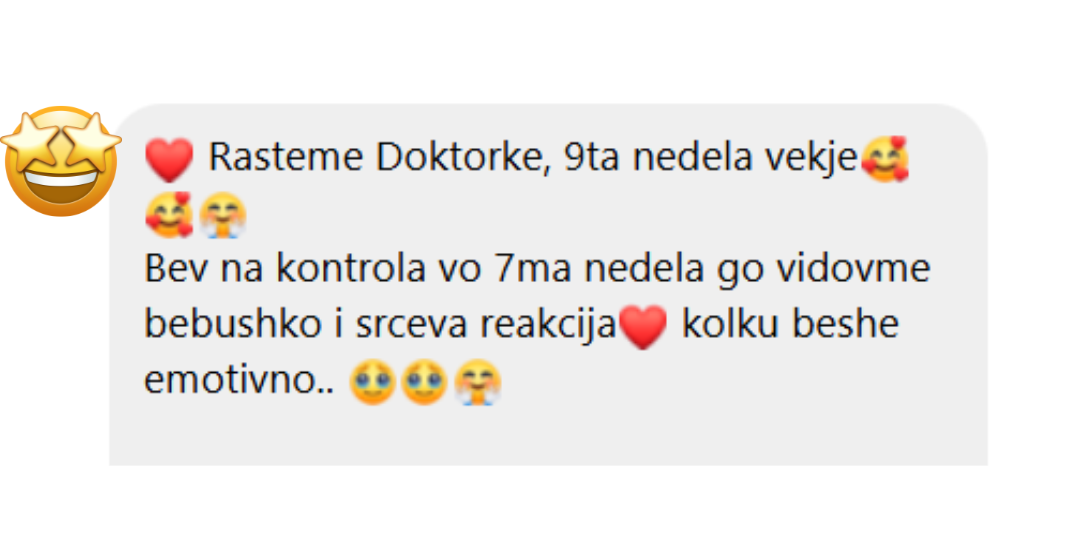Click the second teary-eyed emoji after "emotivno.."
Screen dimensions: 1080x540
point(424,382)
